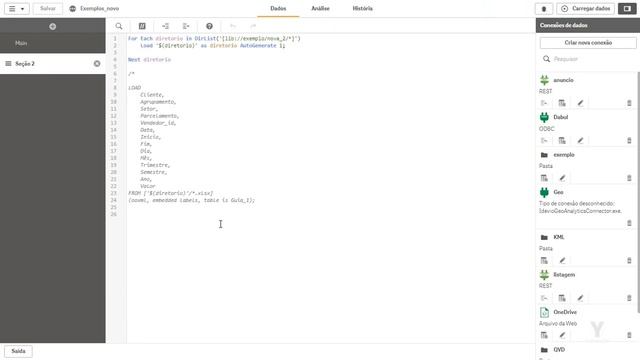Click the app globe icon beside Exemplos_novo
Image resolution: width=640 pixels, height=360 pixels.
click(x=73, y=9)
